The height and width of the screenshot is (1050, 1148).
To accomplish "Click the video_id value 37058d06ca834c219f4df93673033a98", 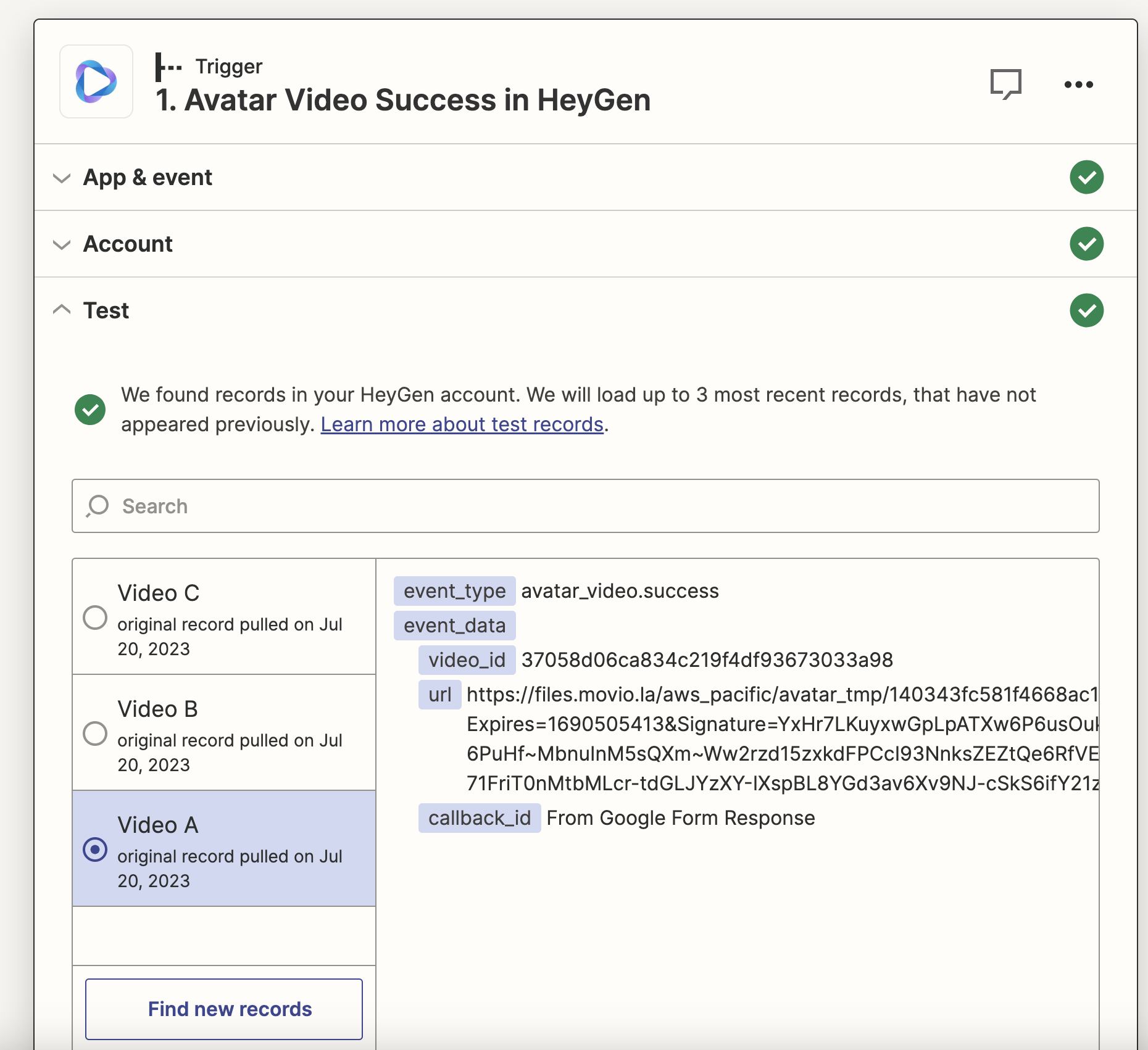I will coord(707,660).
